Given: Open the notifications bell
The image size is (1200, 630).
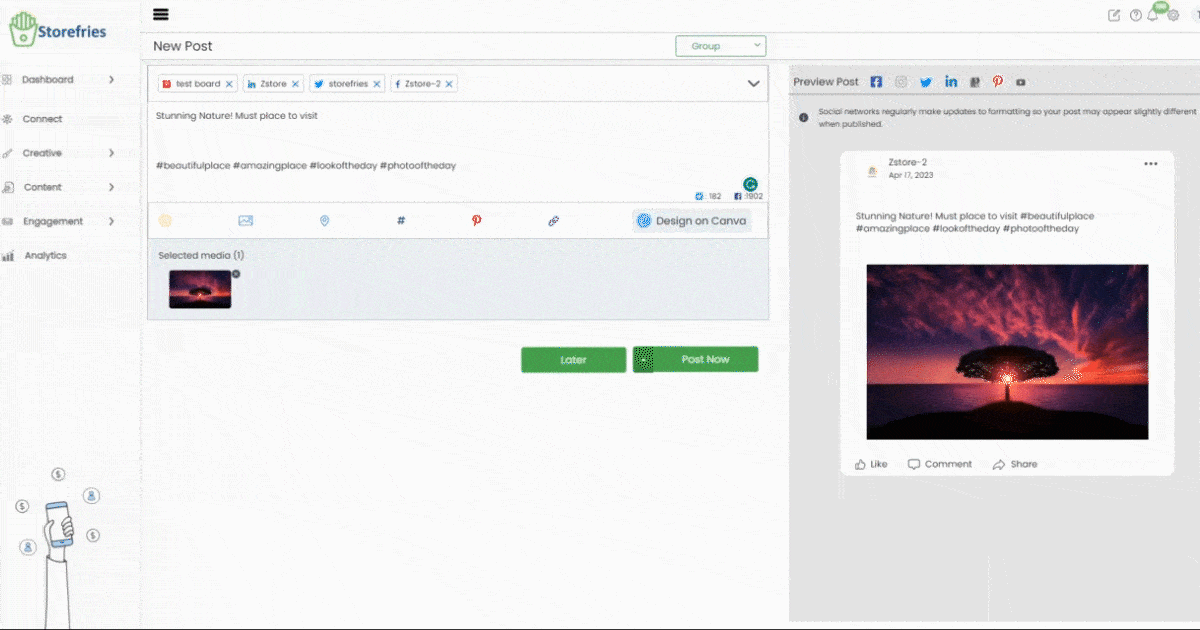Looking at the screenshot, I should 1153,15.
